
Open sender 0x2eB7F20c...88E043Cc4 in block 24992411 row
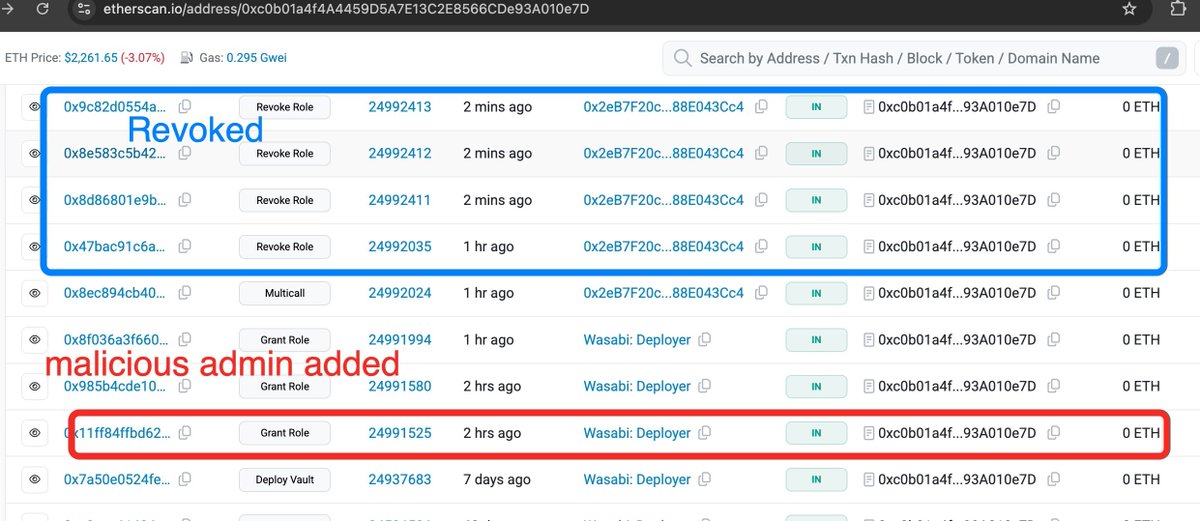(x=664, y=200)
